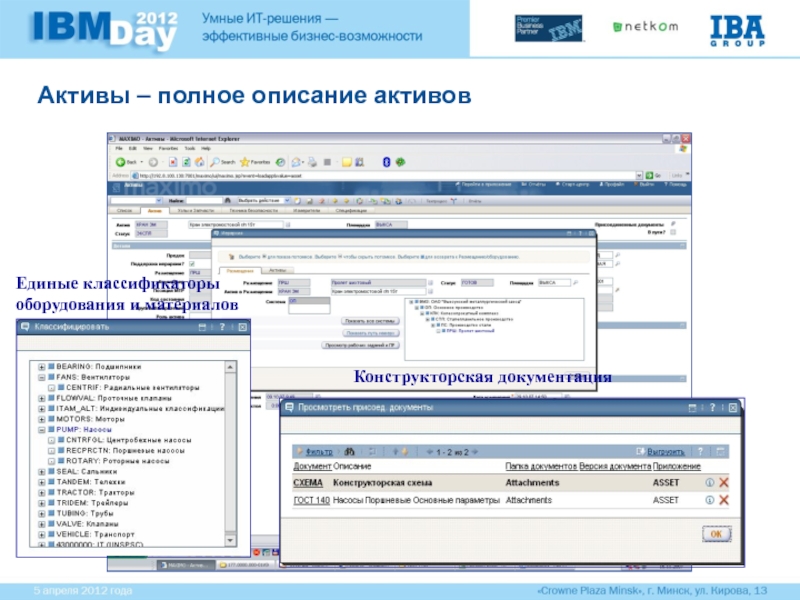Screen dimensions: 800x600
Task: Click binoculars search icon in Maximo toolbar
Action: coord(228,201)
